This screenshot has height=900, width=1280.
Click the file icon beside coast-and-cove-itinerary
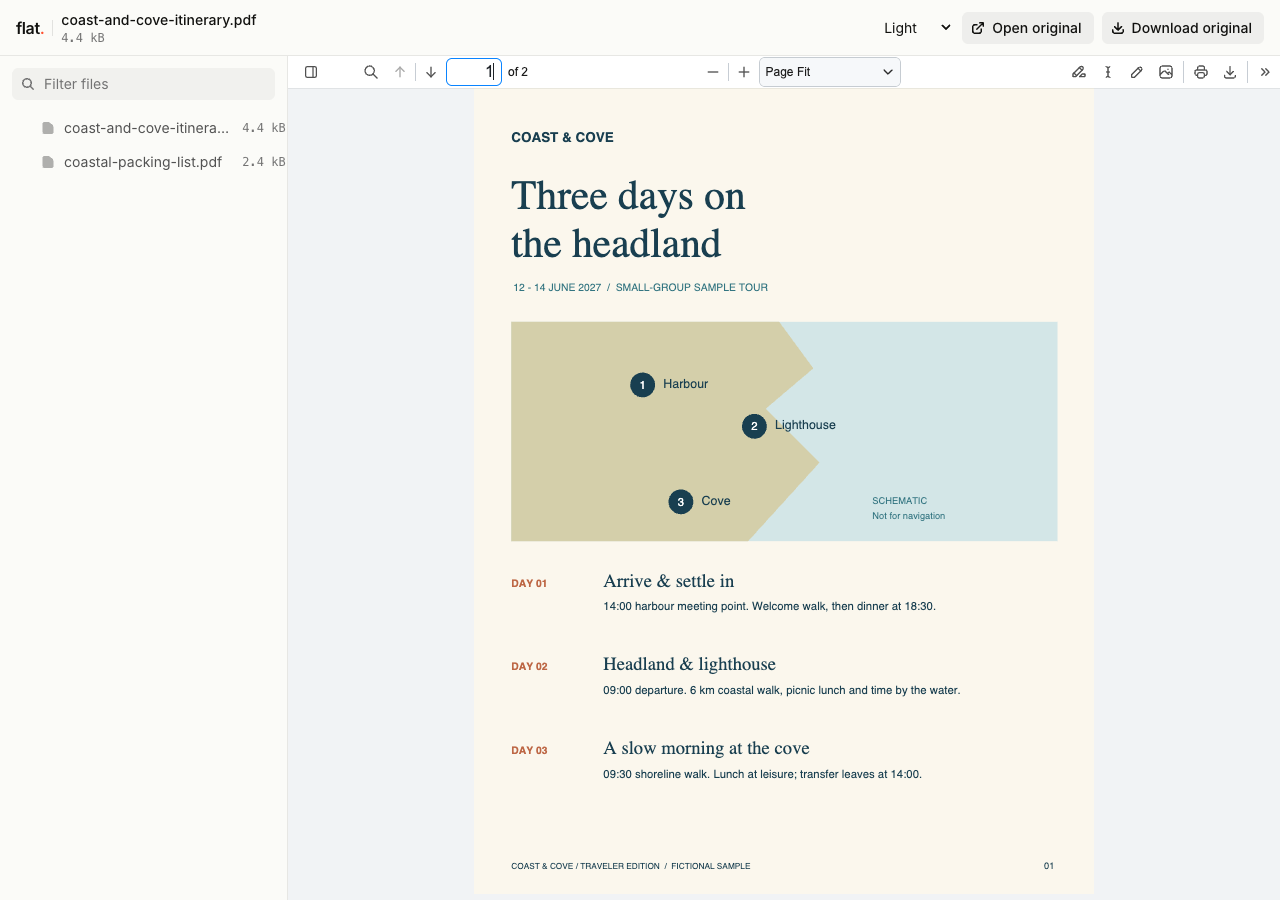click(48, 128)
